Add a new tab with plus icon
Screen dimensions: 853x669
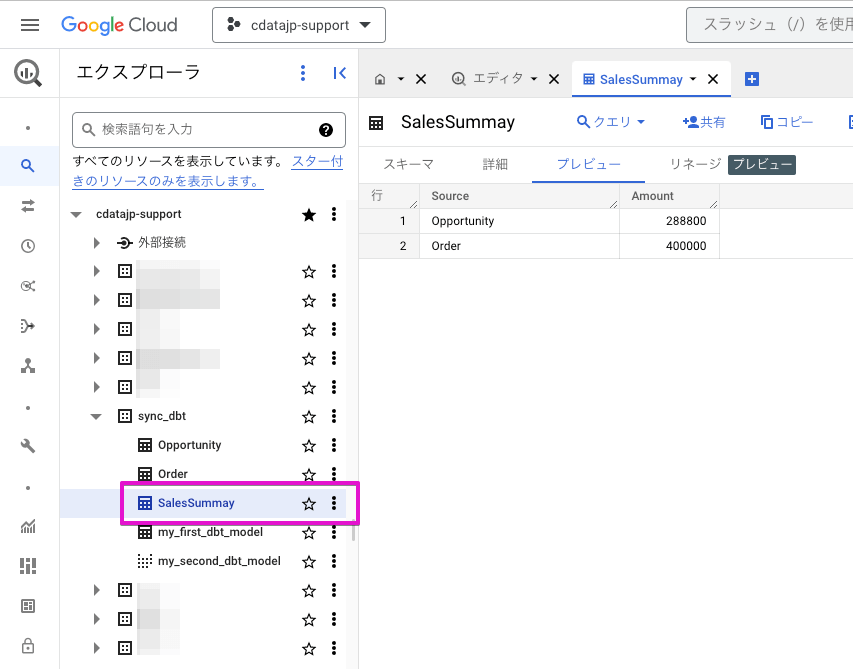(752, 79)
